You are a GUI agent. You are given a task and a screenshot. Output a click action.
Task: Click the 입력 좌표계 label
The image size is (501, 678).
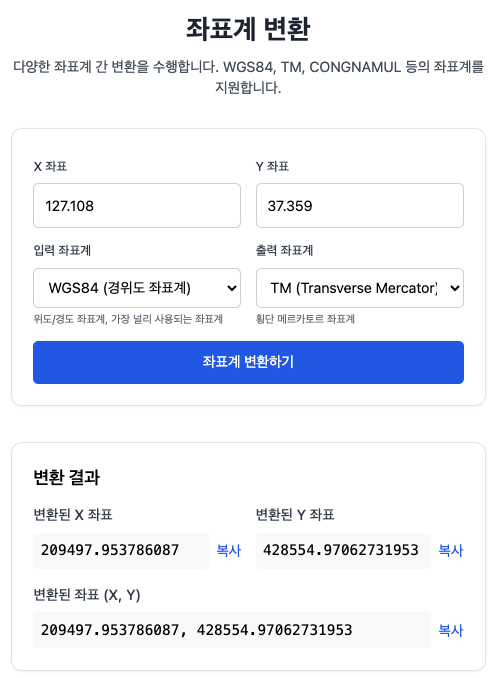point(62,250)
